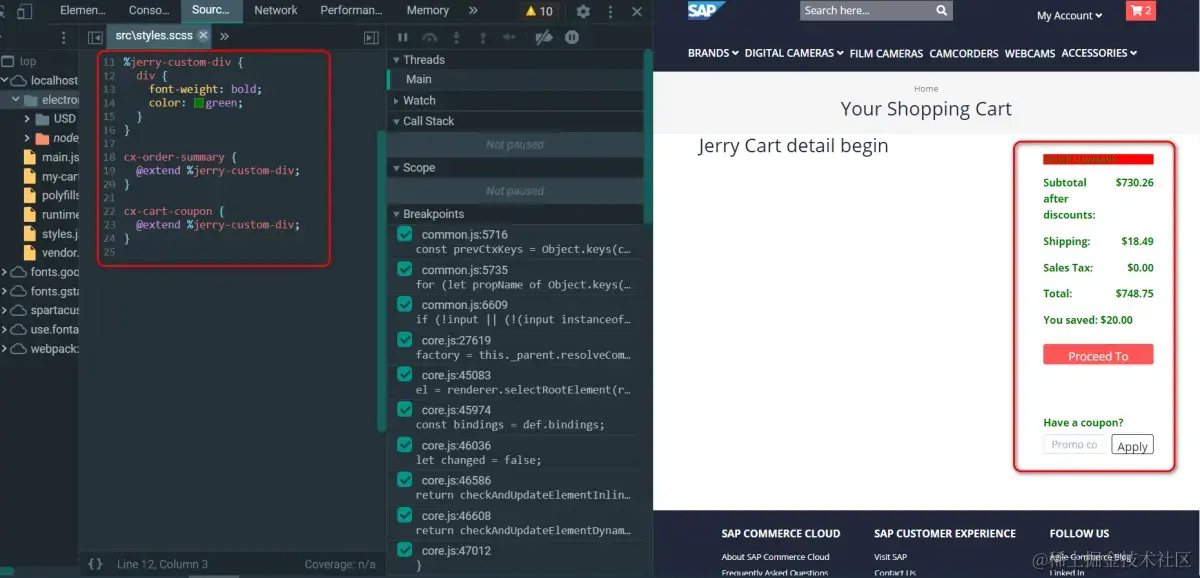Collapse the localhost tree node

tap(6, 81)
